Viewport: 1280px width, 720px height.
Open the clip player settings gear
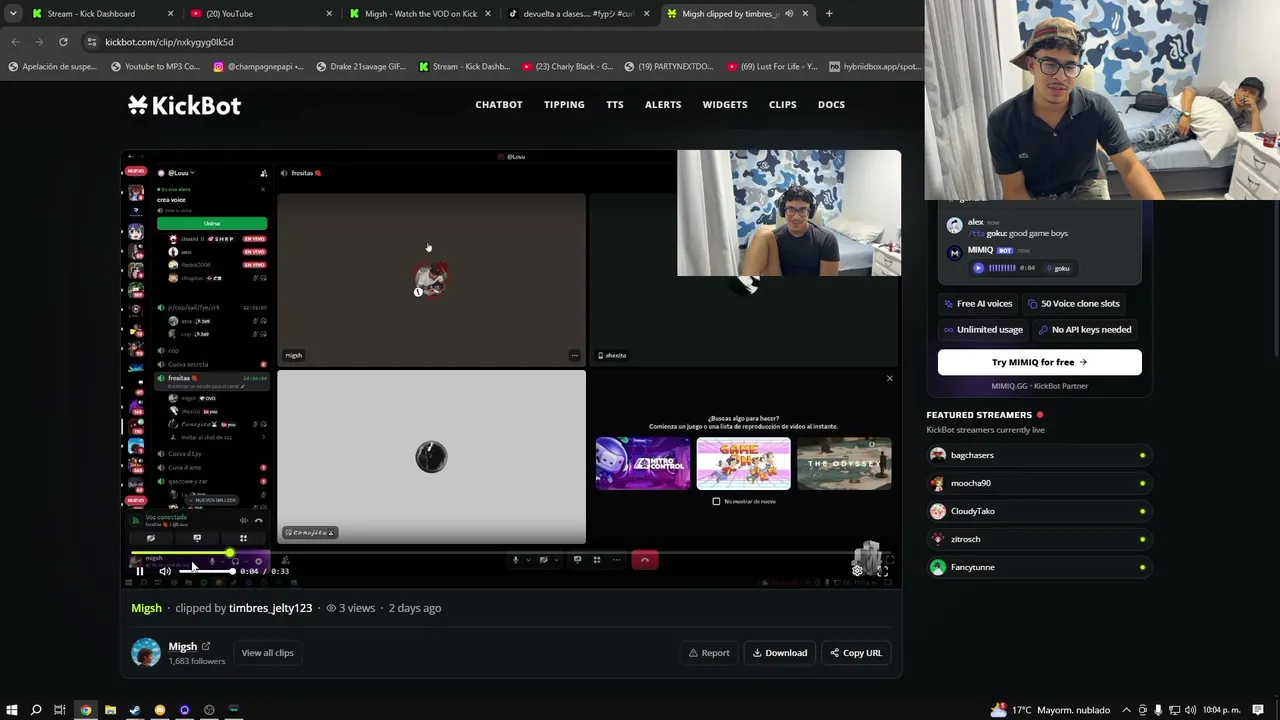[857, 571]
